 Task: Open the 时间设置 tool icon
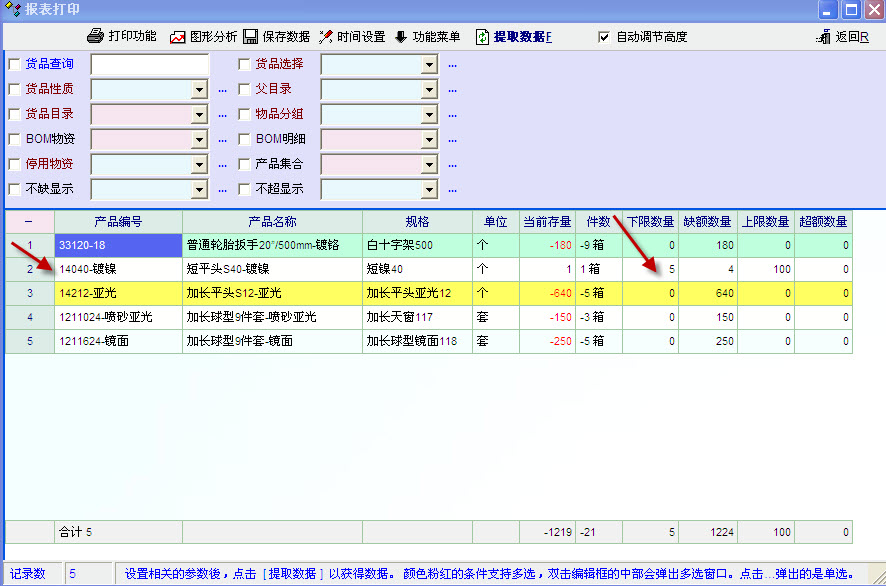point(326,37)
